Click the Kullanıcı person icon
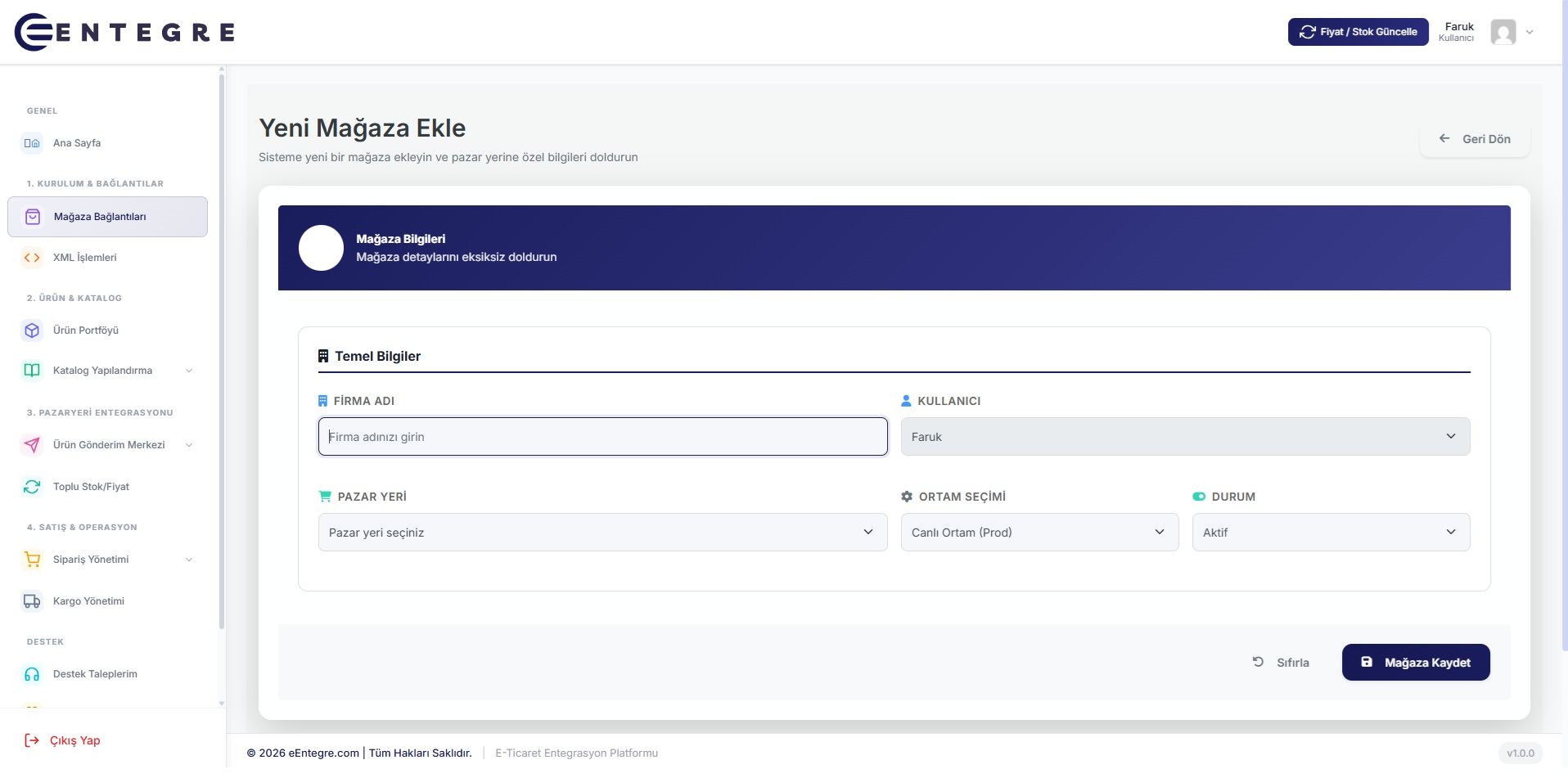 (906, 401)
